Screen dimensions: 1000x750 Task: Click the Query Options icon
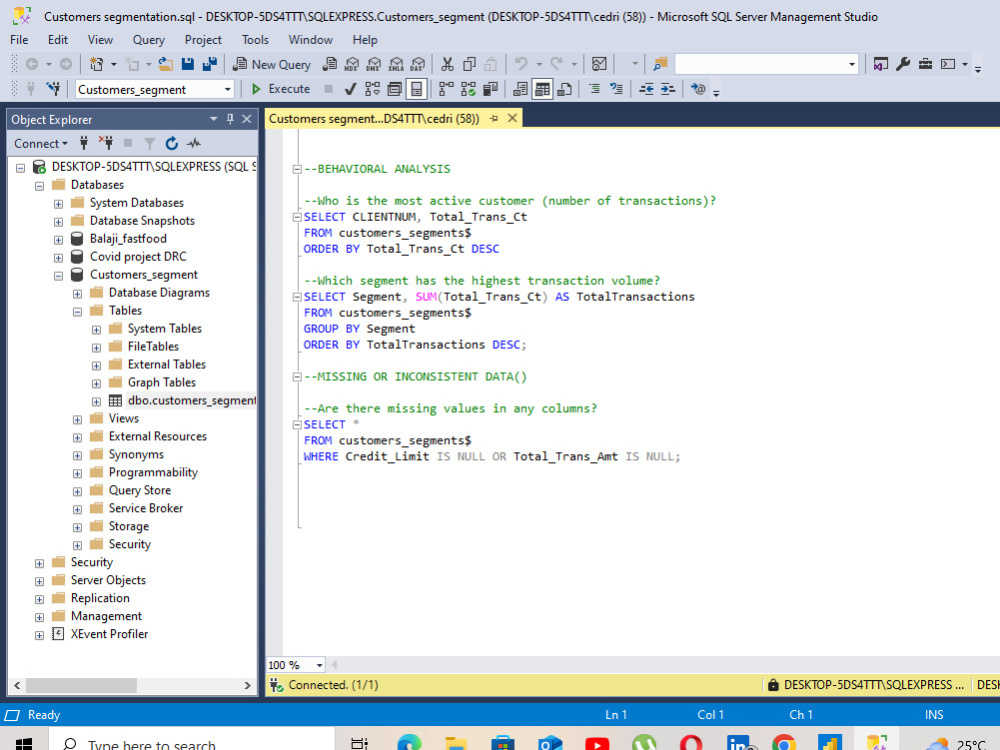[395, 89]
